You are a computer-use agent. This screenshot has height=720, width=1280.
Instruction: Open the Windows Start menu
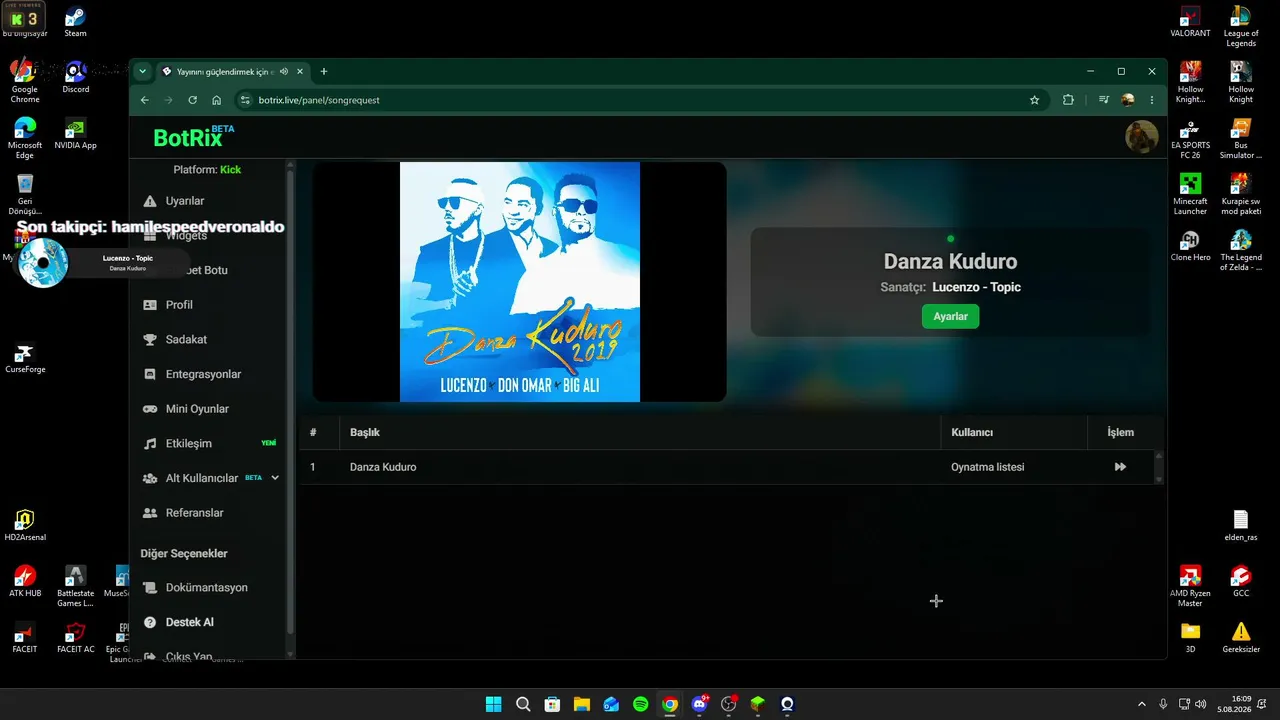point(493,704)
